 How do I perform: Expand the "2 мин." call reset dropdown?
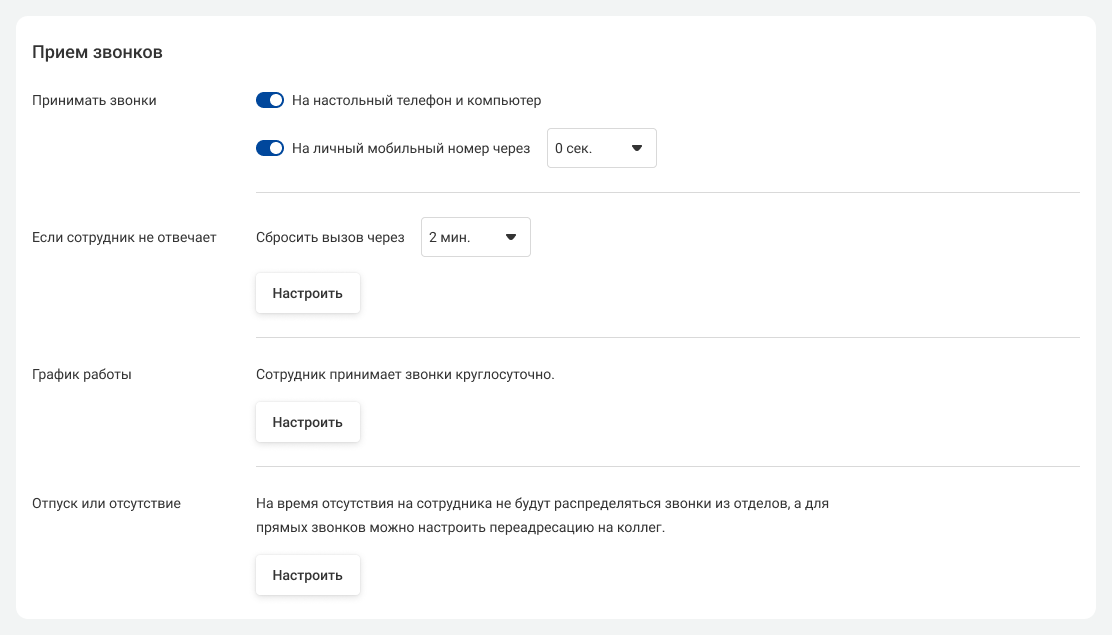click(x=475, y=237)
